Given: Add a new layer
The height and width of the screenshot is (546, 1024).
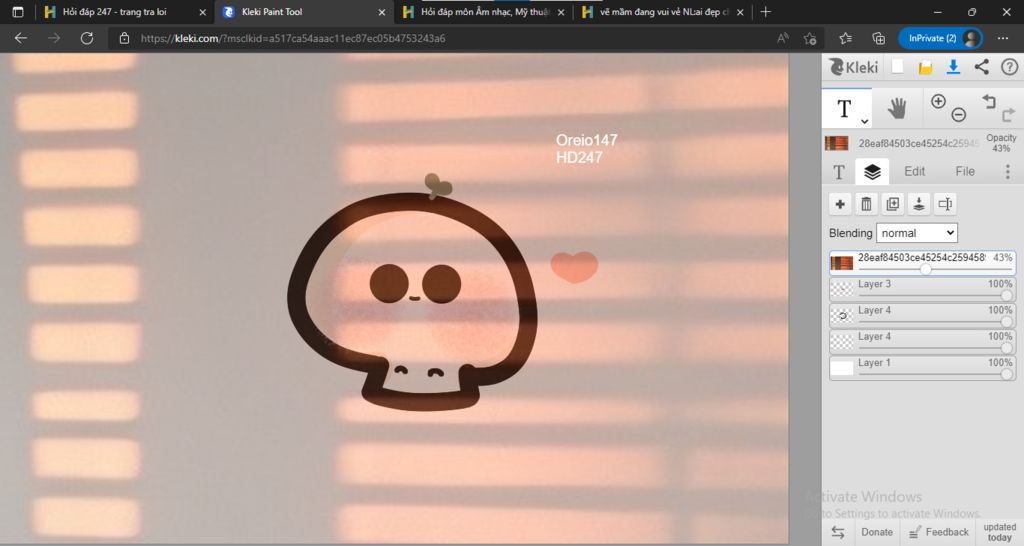Looking at the screenshot, I should coord(840,204).
